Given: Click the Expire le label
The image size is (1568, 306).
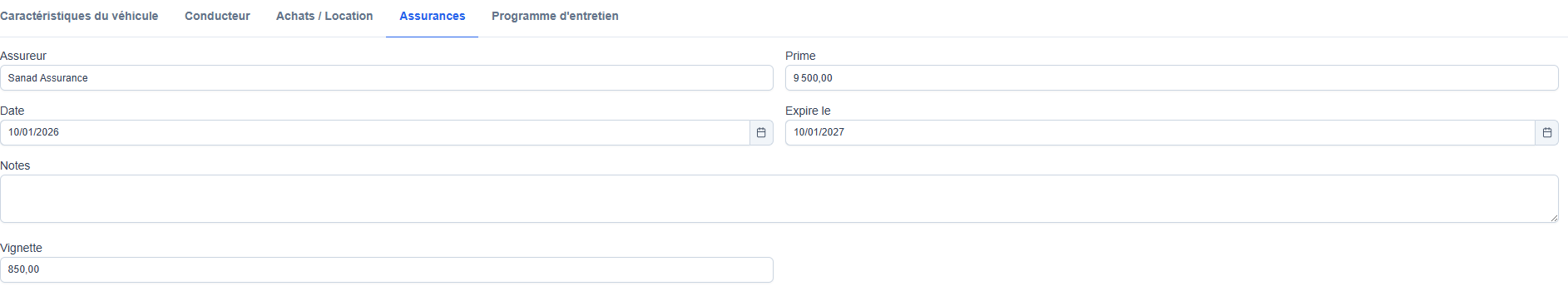Looking at the screenshot, I should [808, 111].
